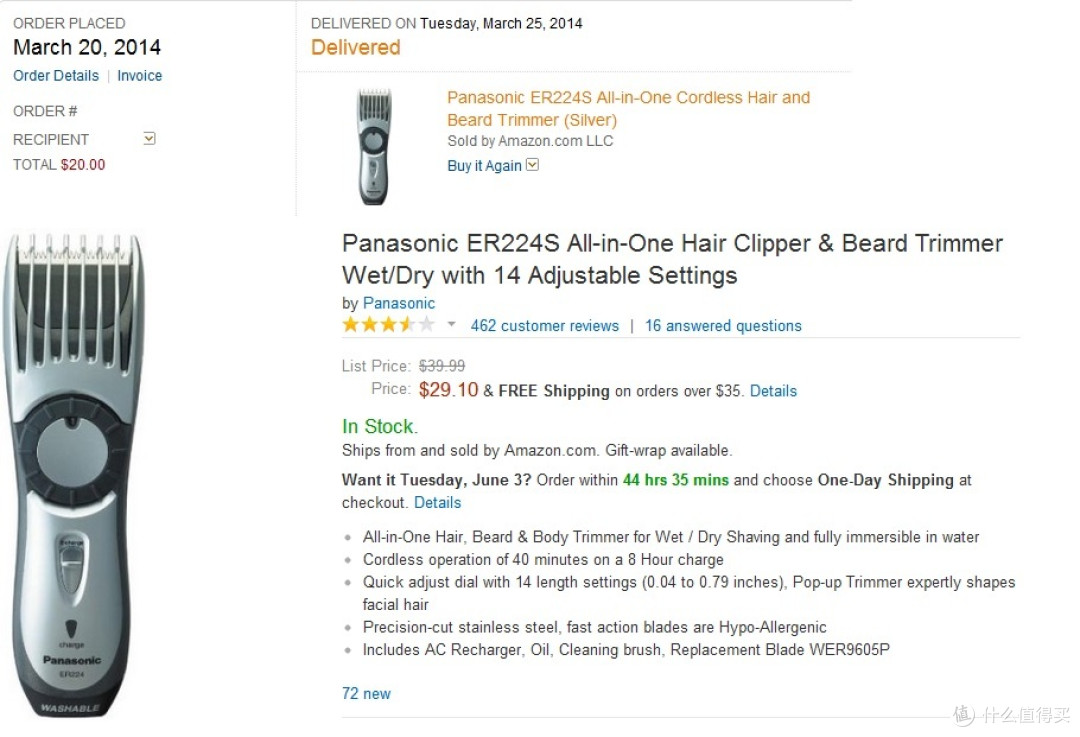Viewport: 1080px width, 737px height.
Task: Open the Invoice link
Action: (140, 76)
